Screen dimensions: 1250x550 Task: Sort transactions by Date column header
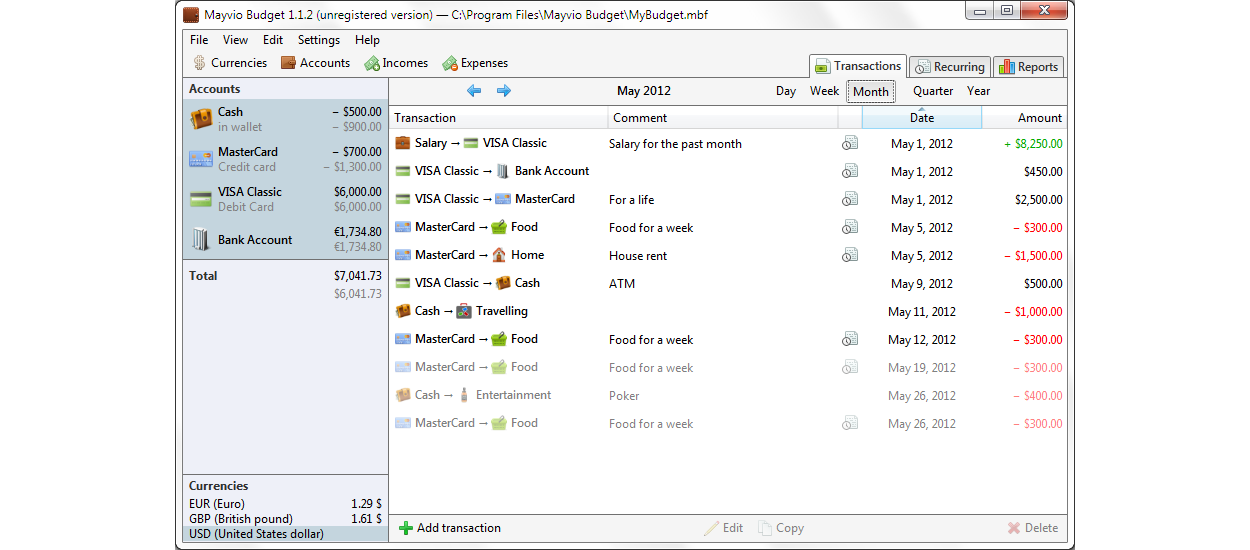point(921,118)
